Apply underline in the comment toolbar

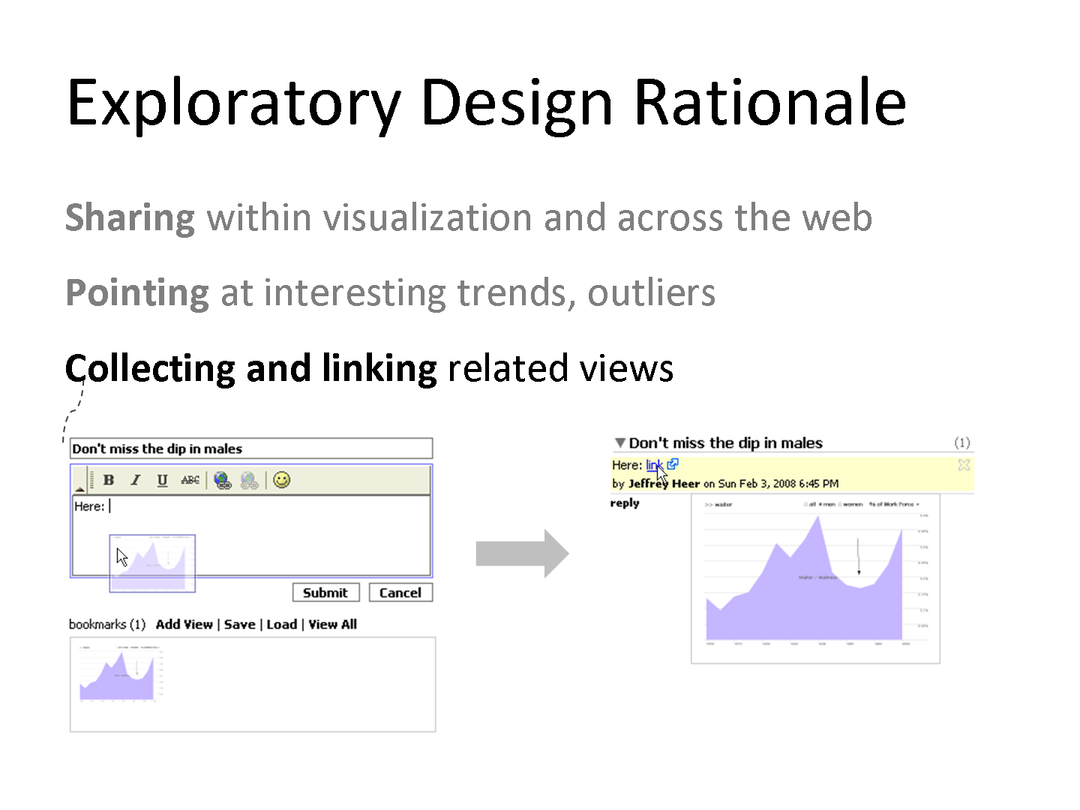click(162, 481)
